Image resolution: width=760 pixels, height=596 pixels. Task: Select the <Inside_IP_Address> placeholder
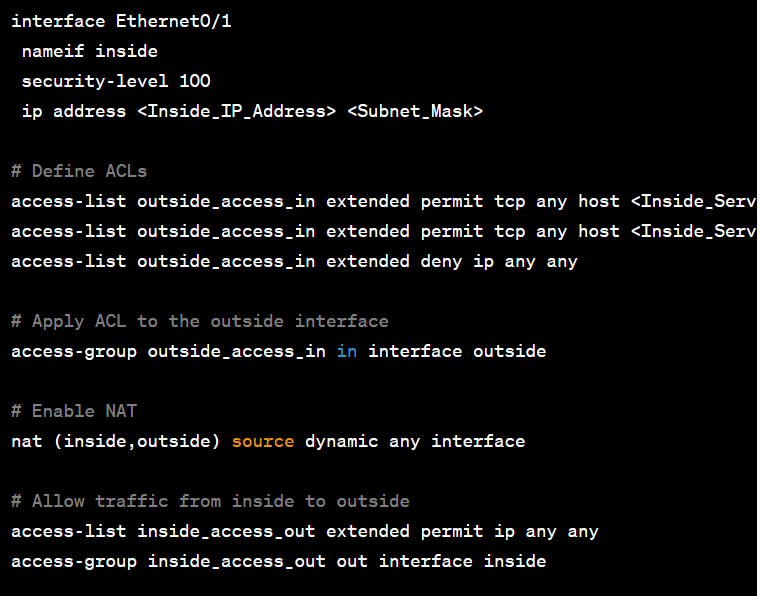pyautogui.click(x=236, y=111)
